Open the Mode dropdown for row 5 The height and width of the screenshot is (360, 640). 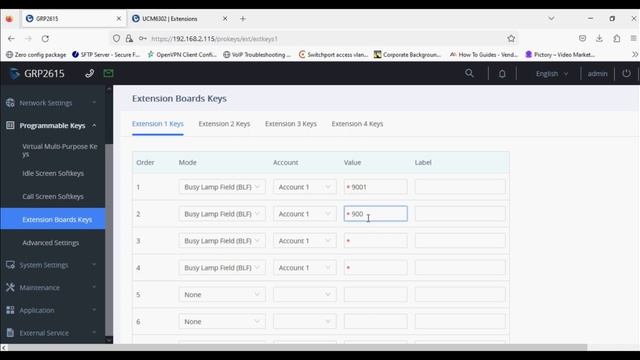[x=222, y=295]
